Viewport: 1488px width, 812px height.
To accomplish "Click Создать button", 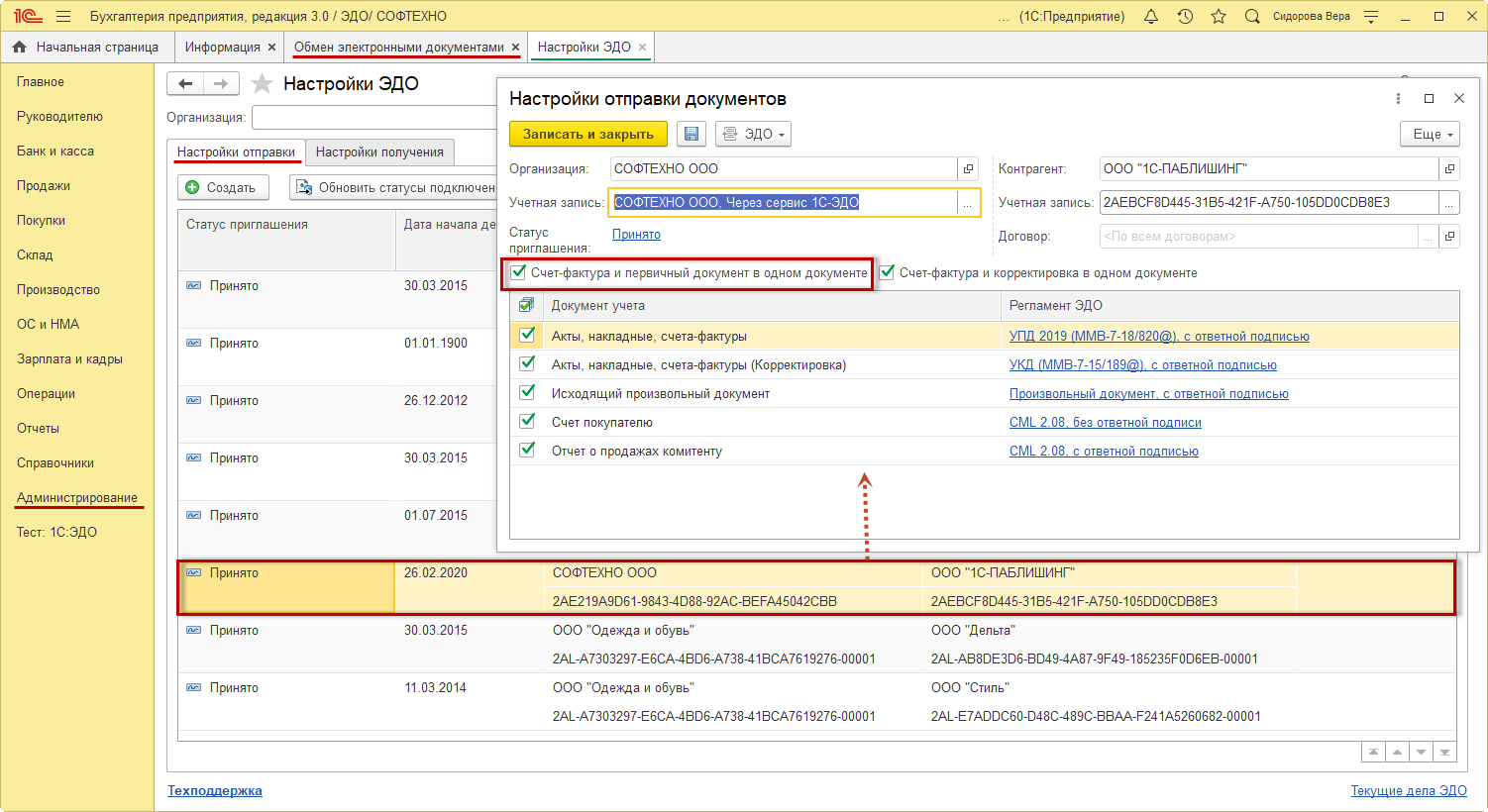I will click(x=223, y=187).
